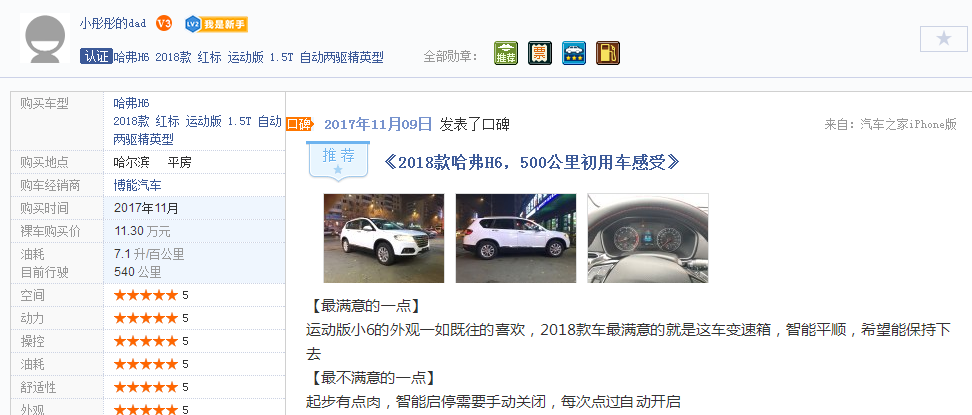
Task: Click the 2017年11月09日 post date
Action: (378, 124)
